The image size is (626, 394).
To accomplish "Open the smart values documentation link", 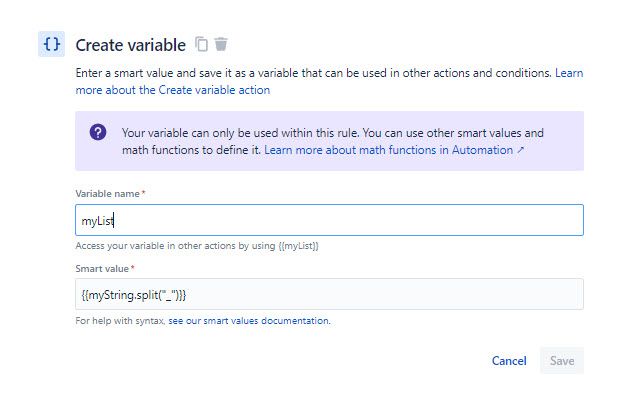I will coord(249,321).
